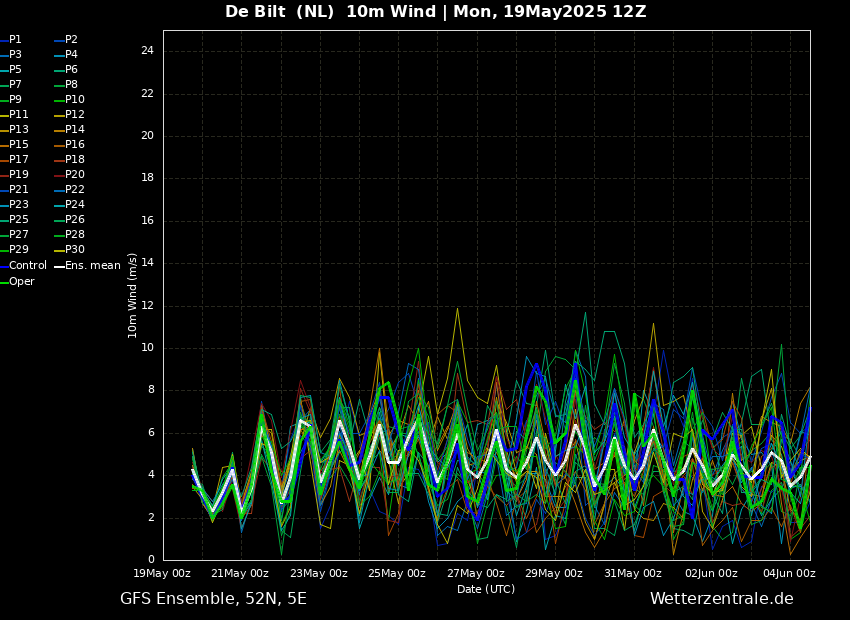
Task: Click the x-axis label Date (UTC)
Action: pyautogui.click(x=486, y=590)
